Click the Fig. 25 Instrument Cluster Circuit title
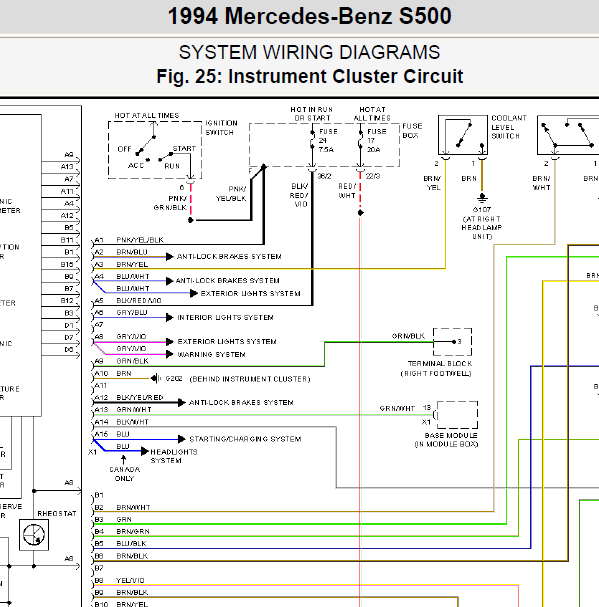This screenshot has height=607, width=599. click(310, 76)
